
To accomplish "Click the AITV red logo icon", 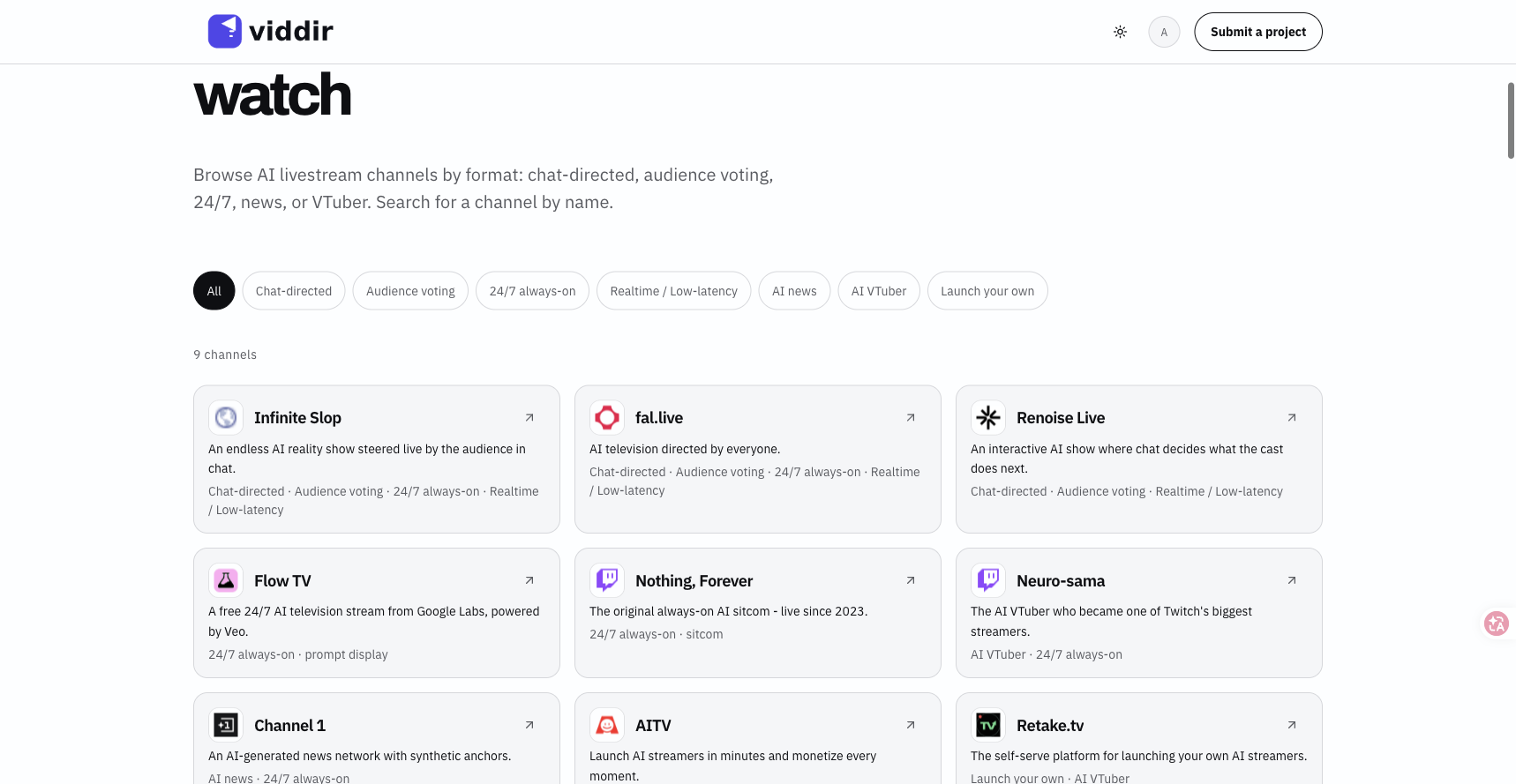I will (x=607, y=725).
